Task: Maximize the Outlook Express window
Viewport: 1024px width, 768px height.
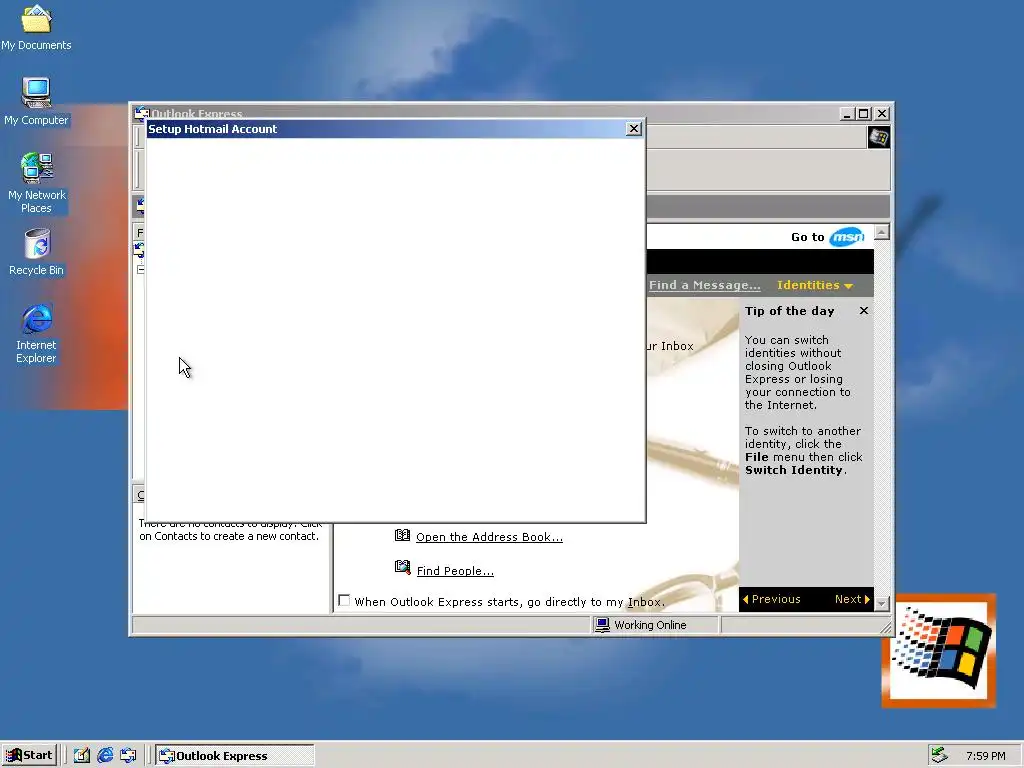Action: click(x=863, y=114)
